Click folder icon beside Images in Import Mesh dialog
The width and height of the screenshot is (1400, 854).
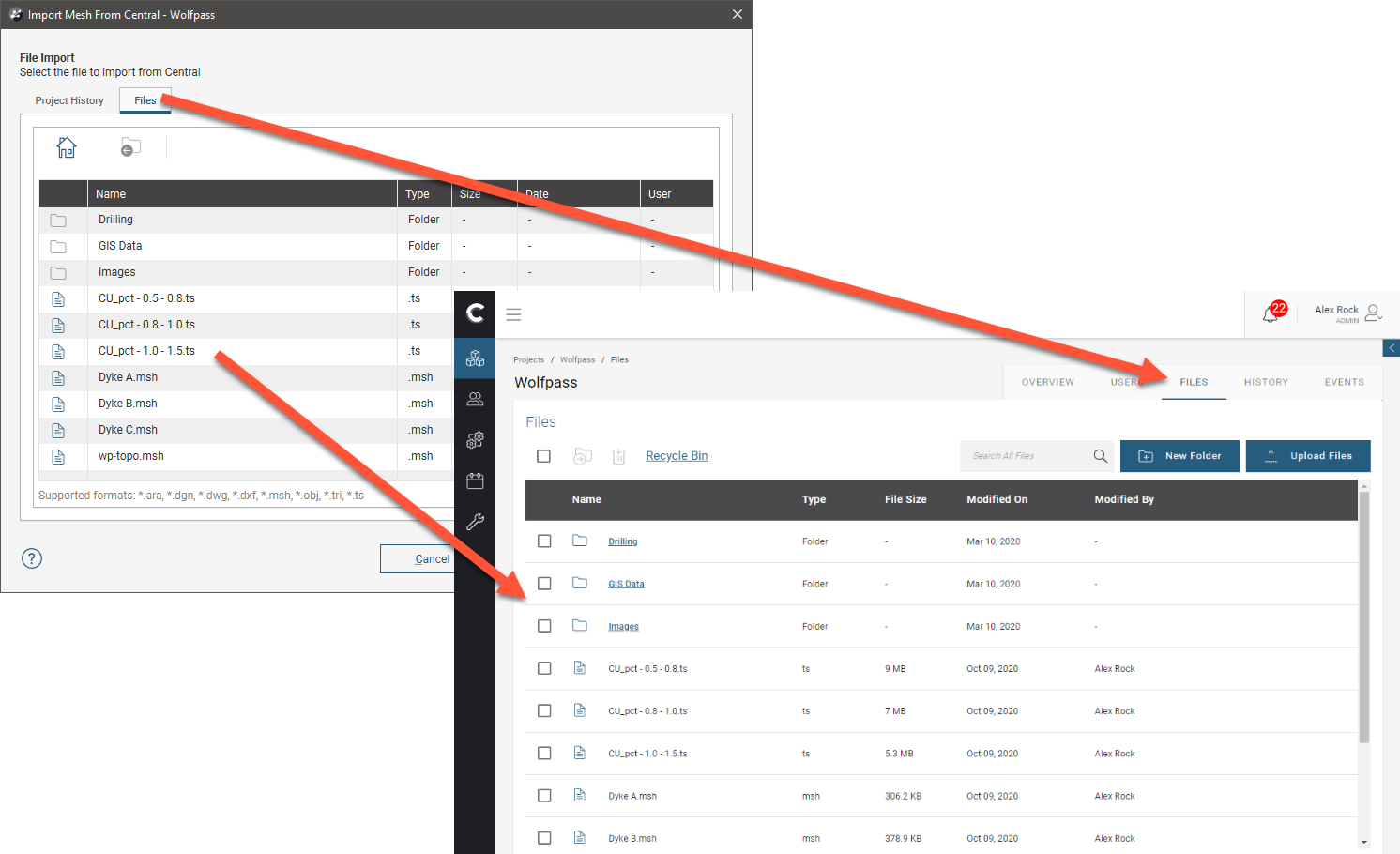tap(58, 272)
